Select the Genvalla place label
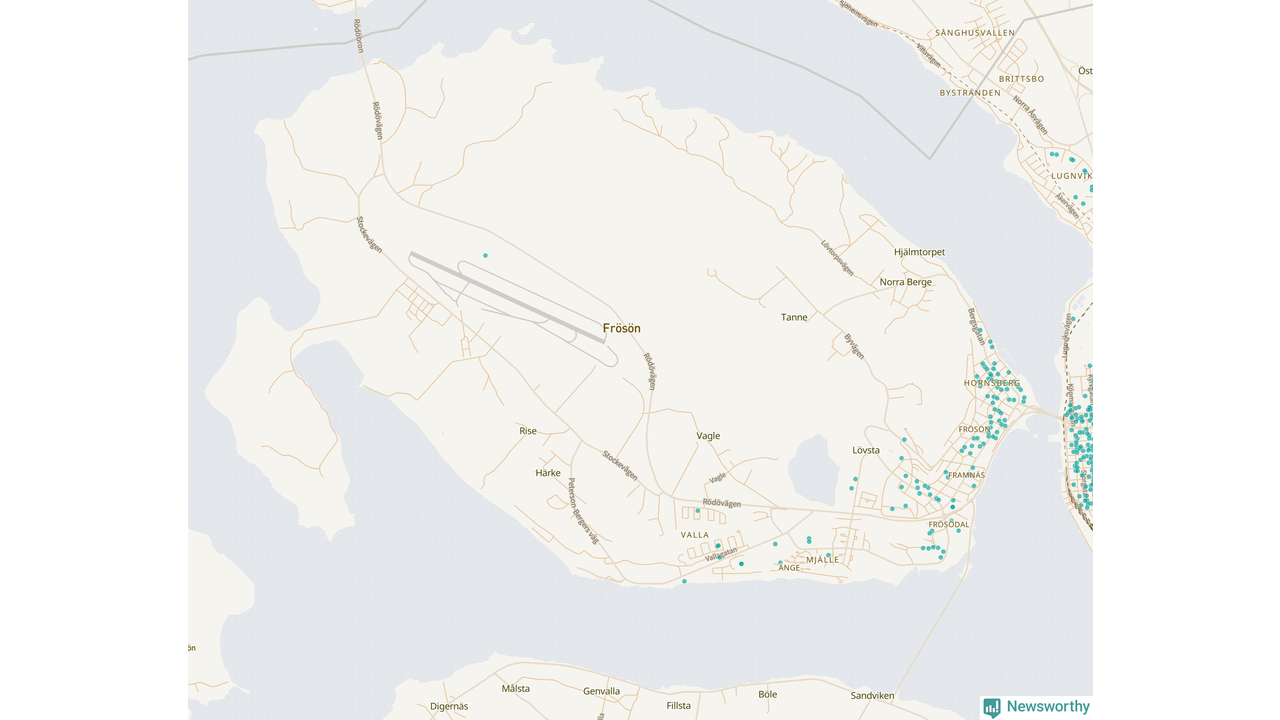This screenshot has height=720, width=1280. [x=602, y=691]
